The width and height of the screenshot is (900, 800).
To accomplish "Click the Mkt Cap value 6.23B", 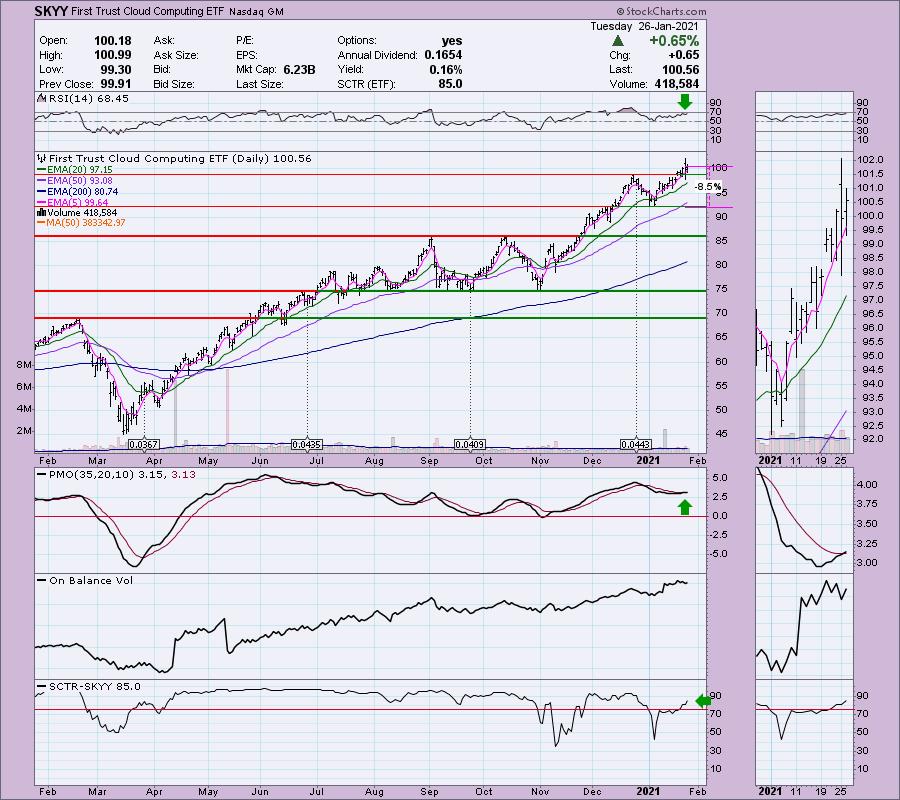I will (299, 69).
